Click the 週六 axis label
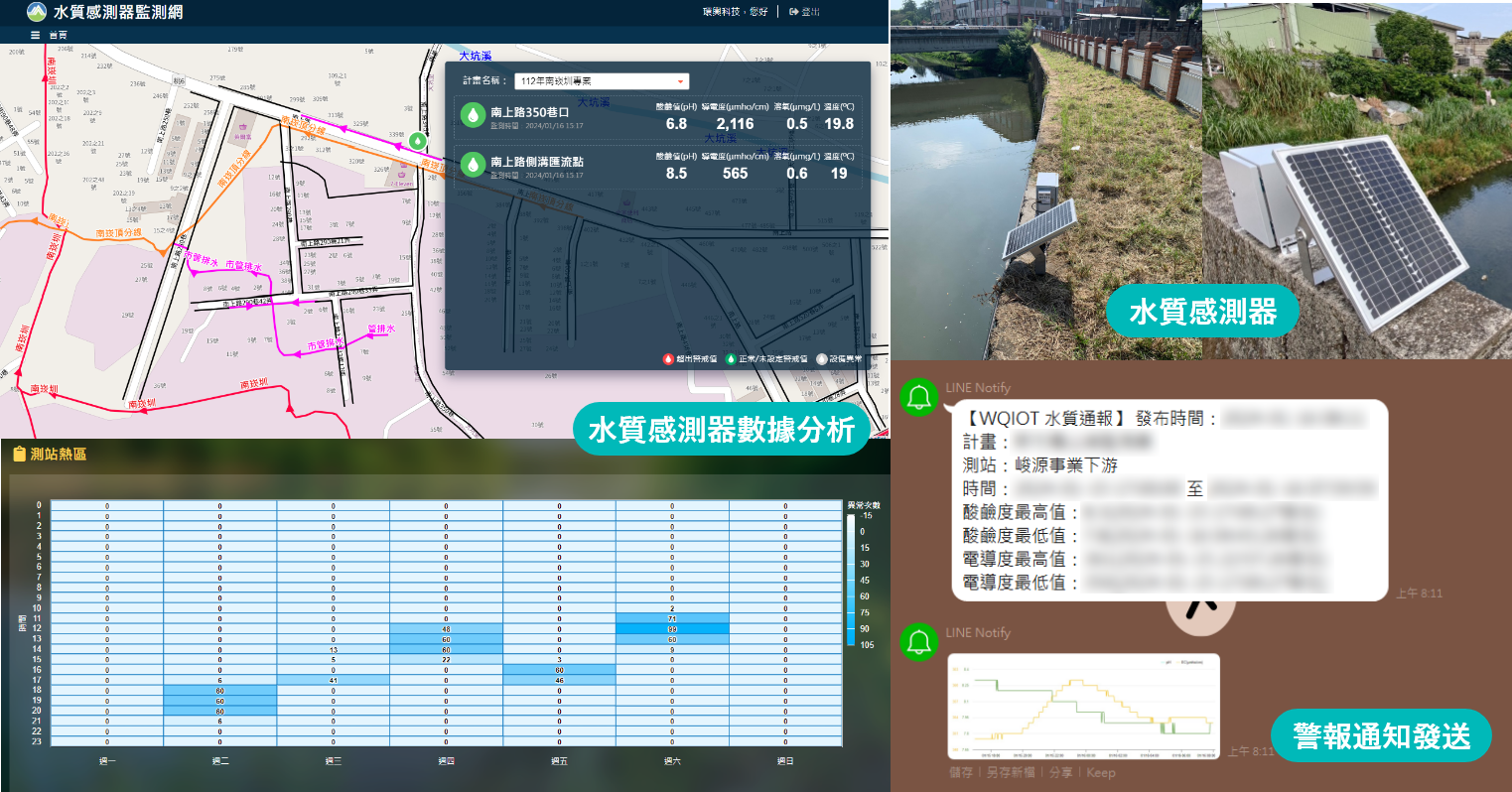The image size is (1512, 792). 672,761
